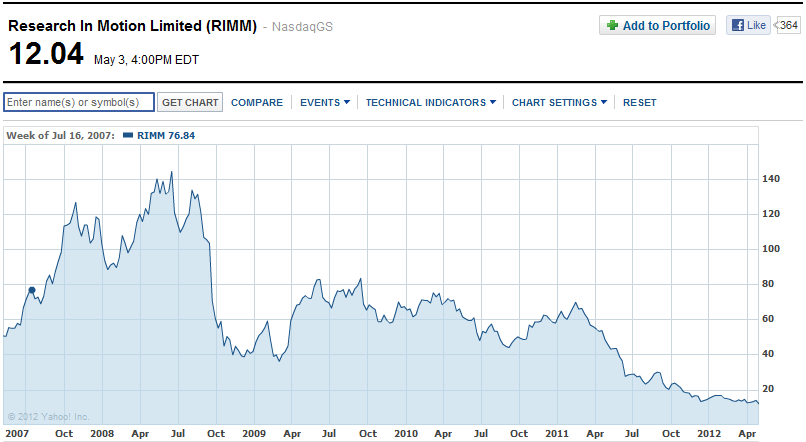Click the 80 y-axis label

[x=767, y=284]
